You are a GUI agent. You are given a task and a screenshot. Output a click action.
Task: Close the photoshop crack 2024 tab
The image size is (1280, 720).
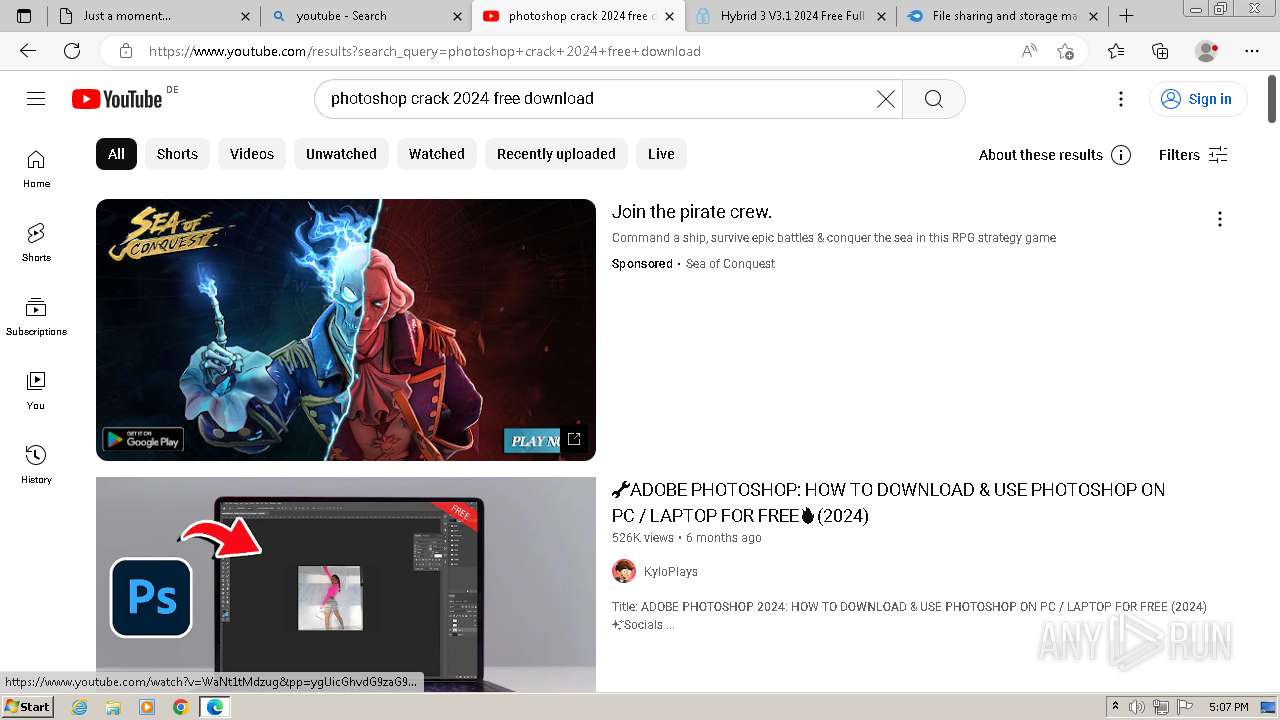point(669,16)
